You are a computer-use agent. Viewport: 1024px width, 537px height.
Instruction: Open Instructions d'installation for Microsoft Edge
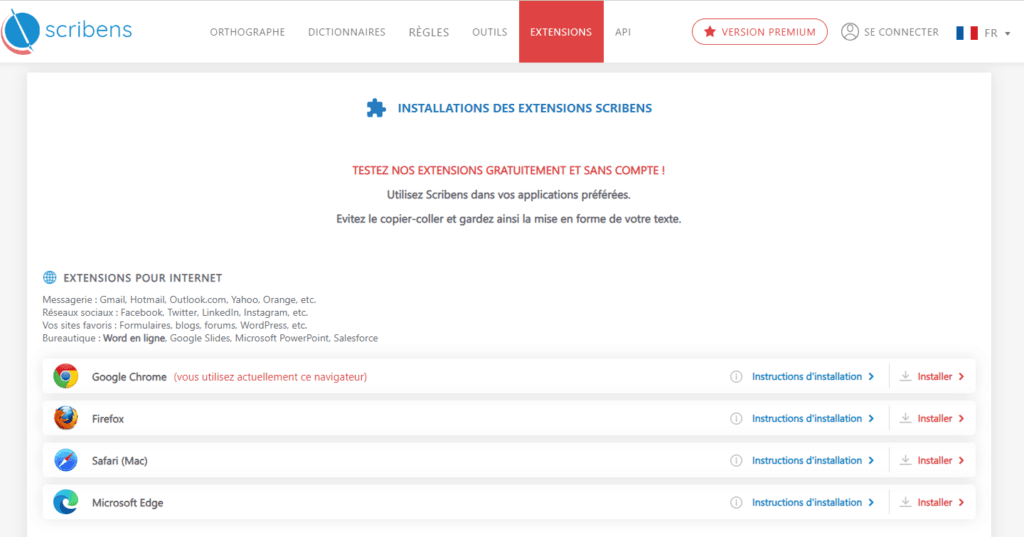[812, 502]
